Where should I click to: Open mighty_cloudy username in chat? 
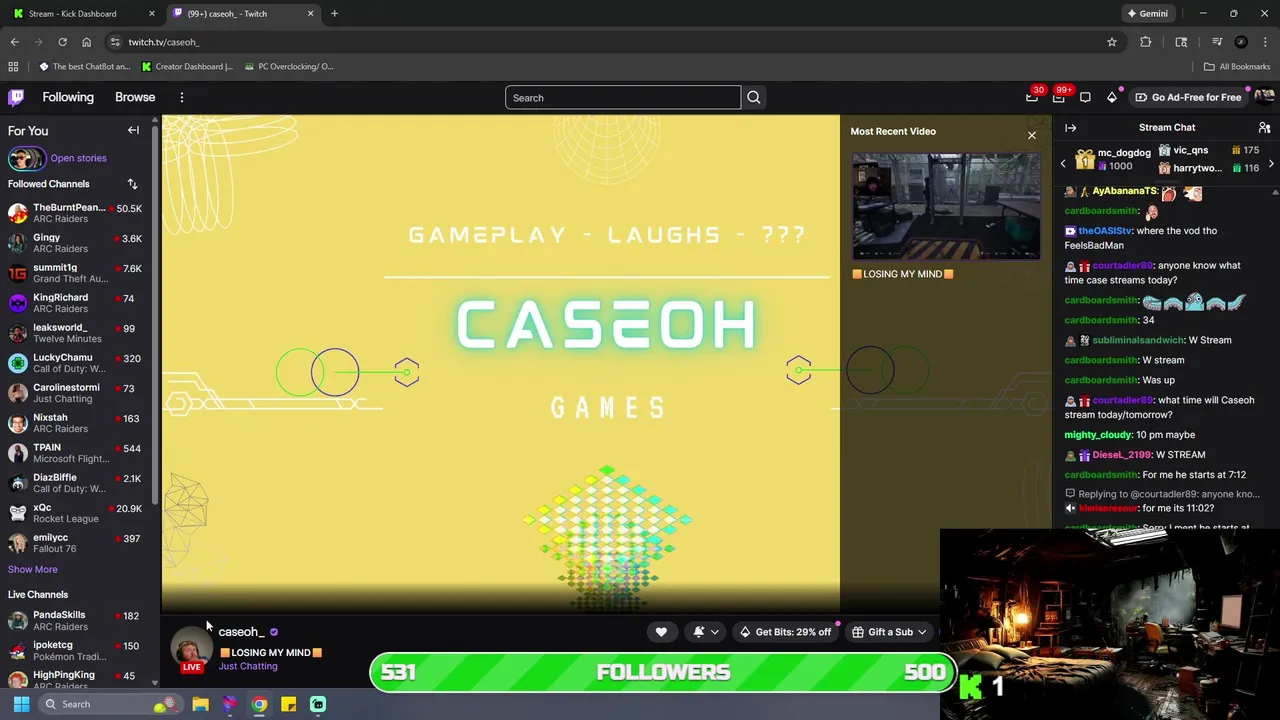(x=1098, y=435)
